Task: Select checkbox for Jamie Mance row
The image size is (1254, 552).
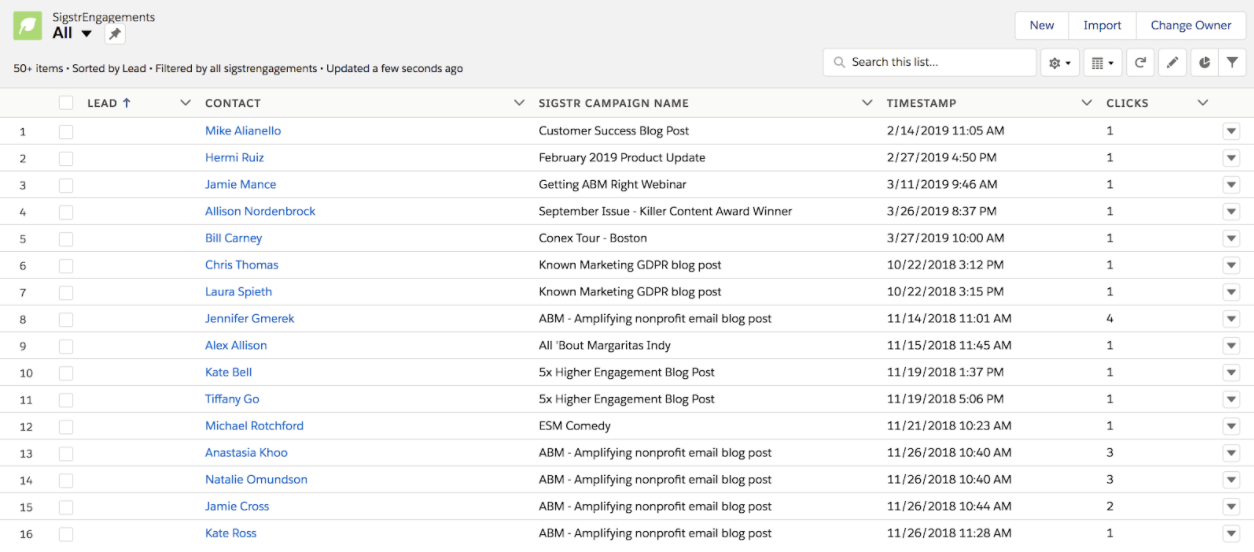Action: pyautogui.click(x=66, y=185)
